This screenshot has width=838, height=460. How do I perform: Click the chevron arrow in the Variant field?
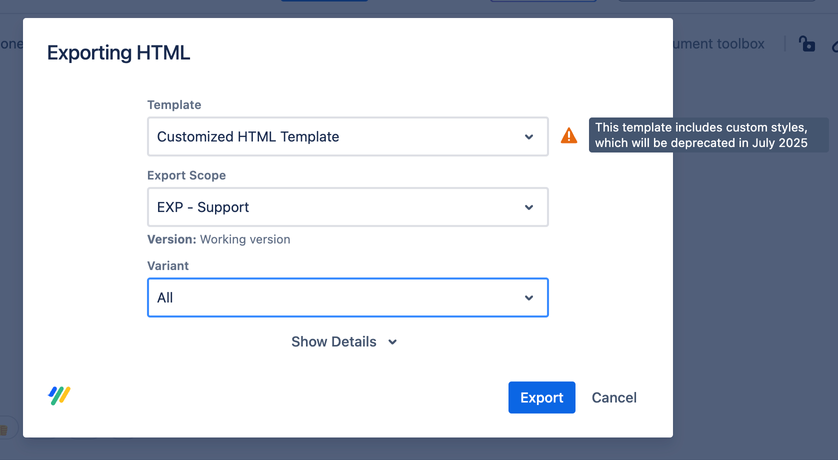[529, 298]
